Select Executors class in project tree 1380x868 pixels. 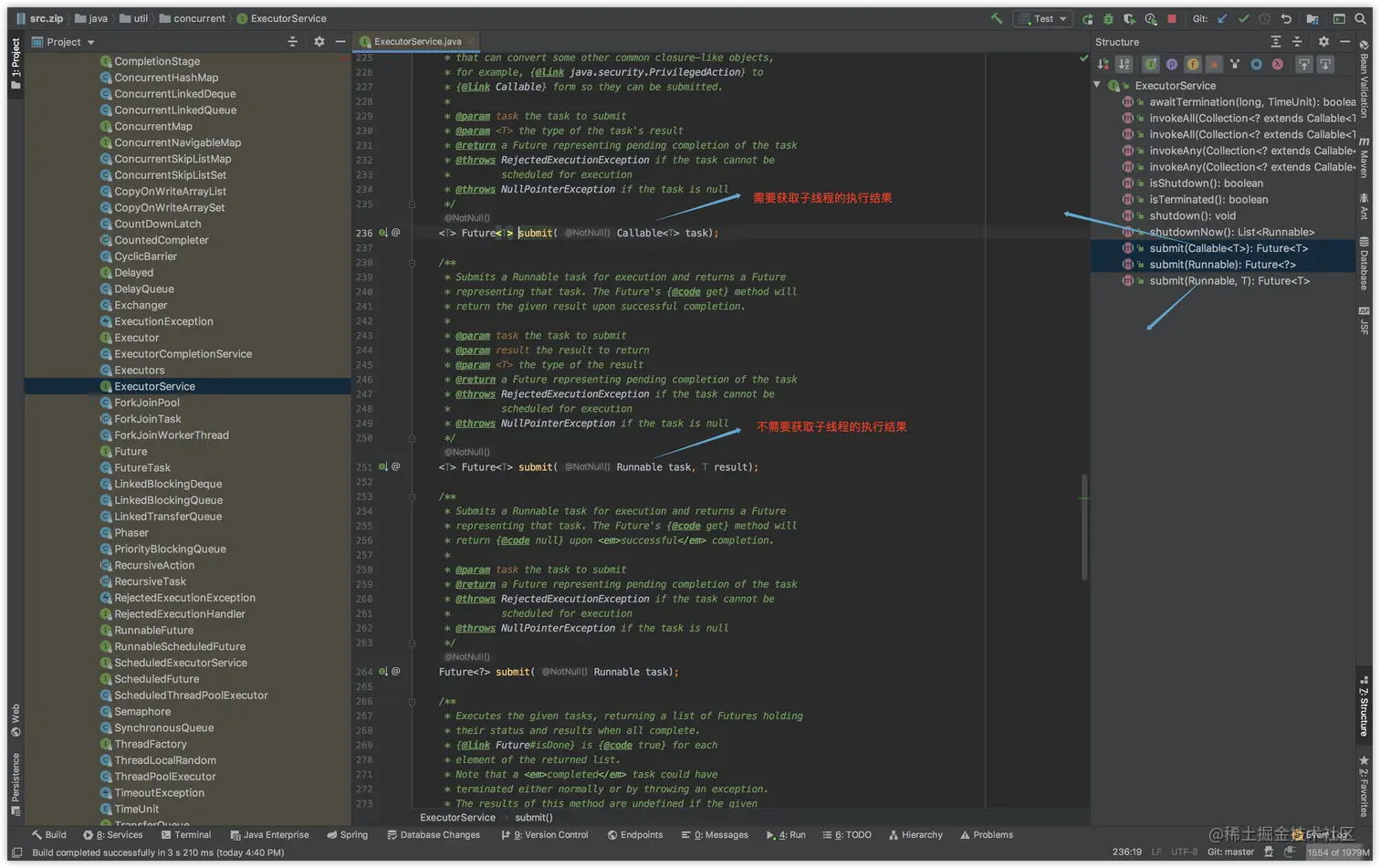[140, 371]
